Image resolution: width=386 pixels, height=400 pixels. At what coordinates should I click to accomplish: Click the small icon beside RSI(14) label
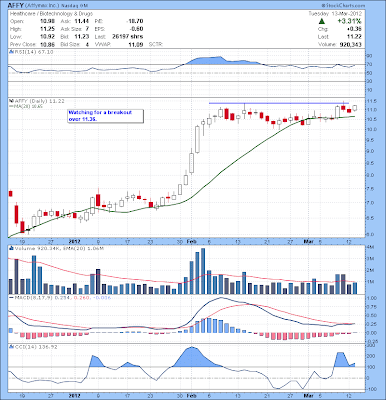tap(11, 52)
